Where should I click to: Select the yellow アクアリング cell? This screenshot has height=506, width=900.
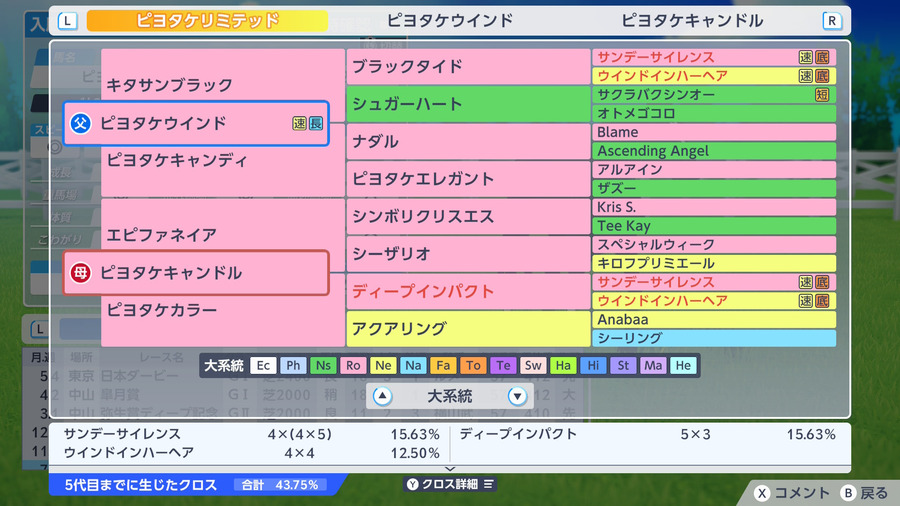pos(468,329)
